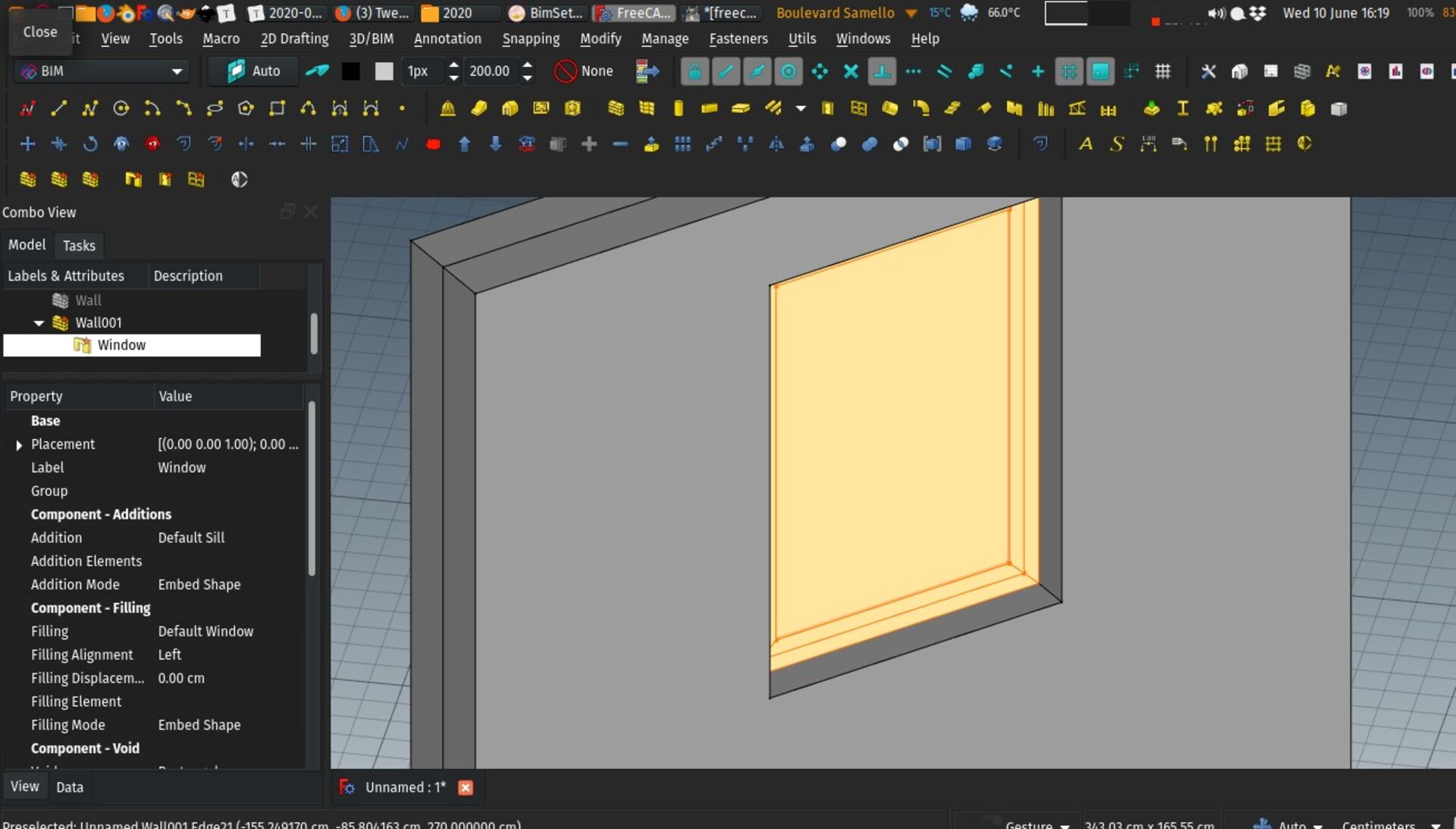This screenshot has width=1456, height=829.
Task: Expand the Placement property
Action: (x=19, y=445)
